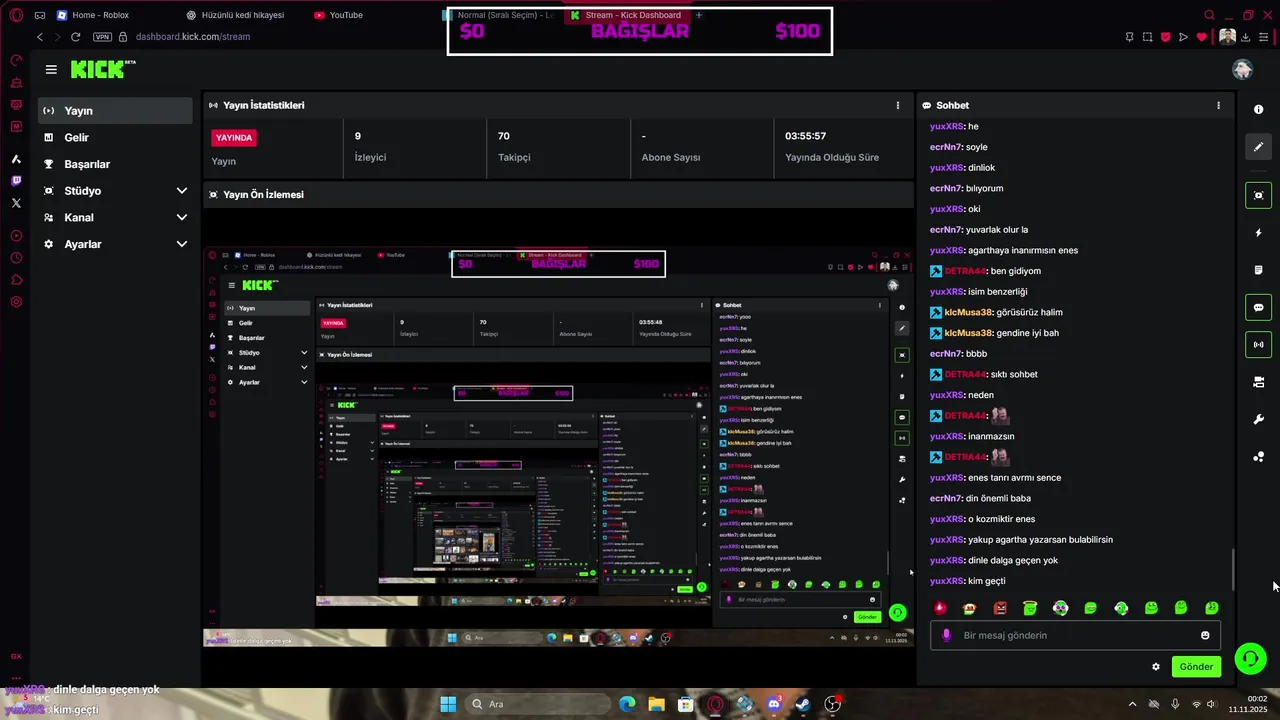The height and width of the screenshot is (720, 1280).
Task: Open Twitch from Opera sidebar
Action: point(16,181)
